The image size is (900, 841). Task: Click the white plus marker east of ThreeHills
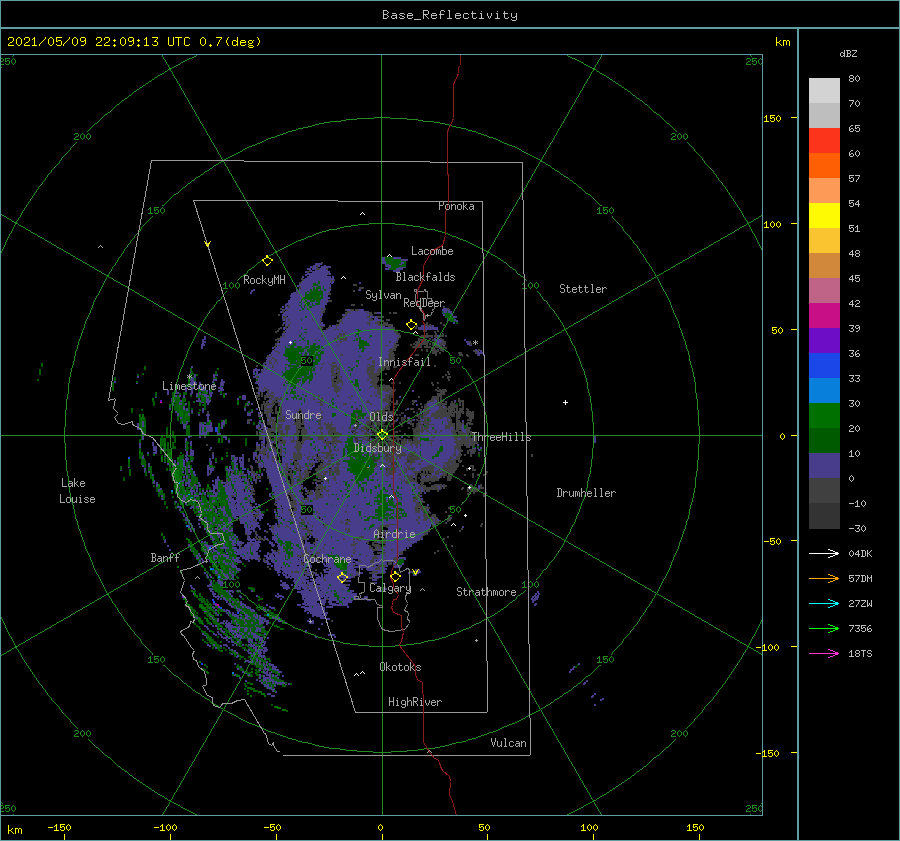tap(565, 402)
